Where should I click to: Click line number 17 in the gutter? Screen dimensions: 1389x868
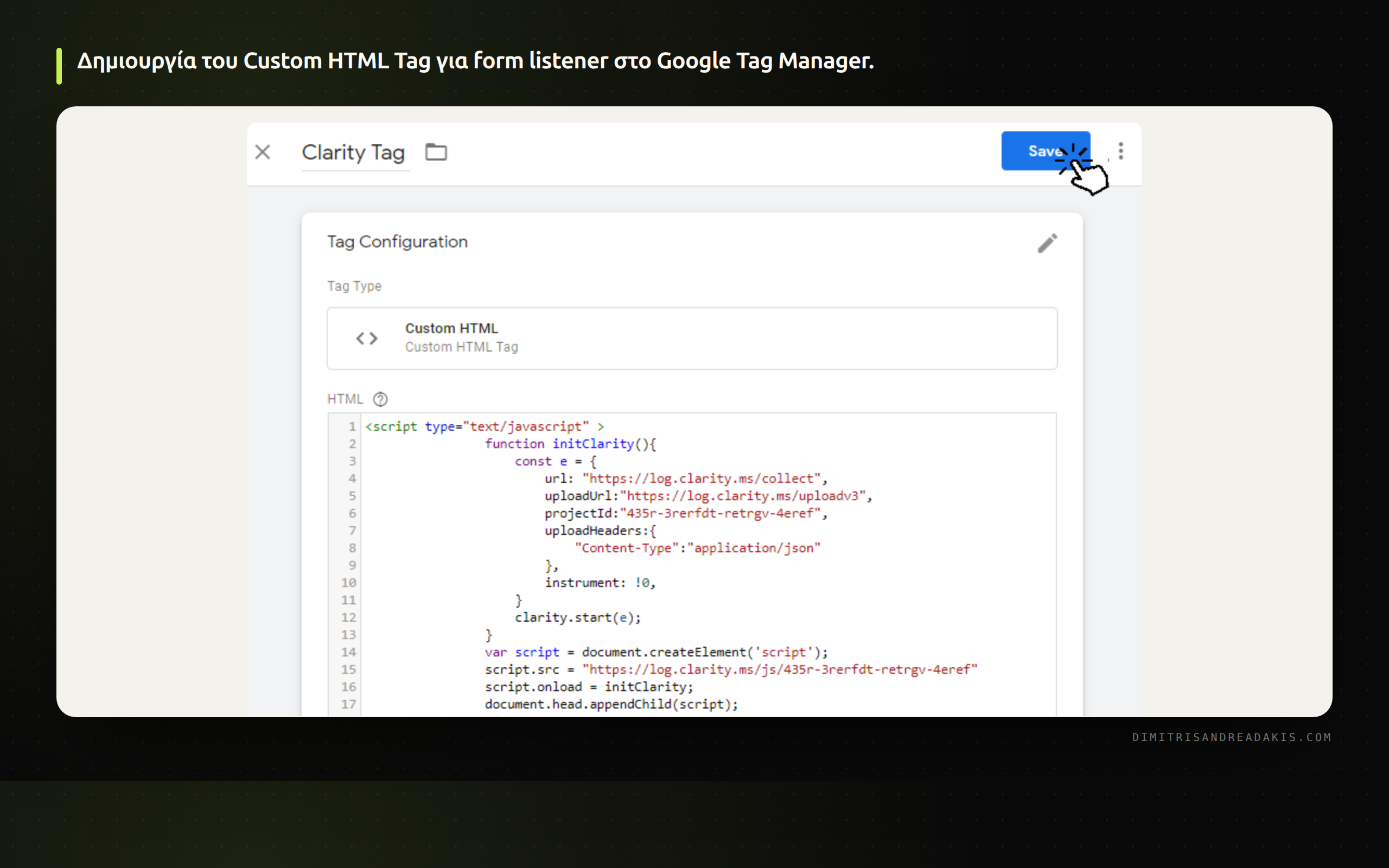pyautogui.click(x=348, y=704)
